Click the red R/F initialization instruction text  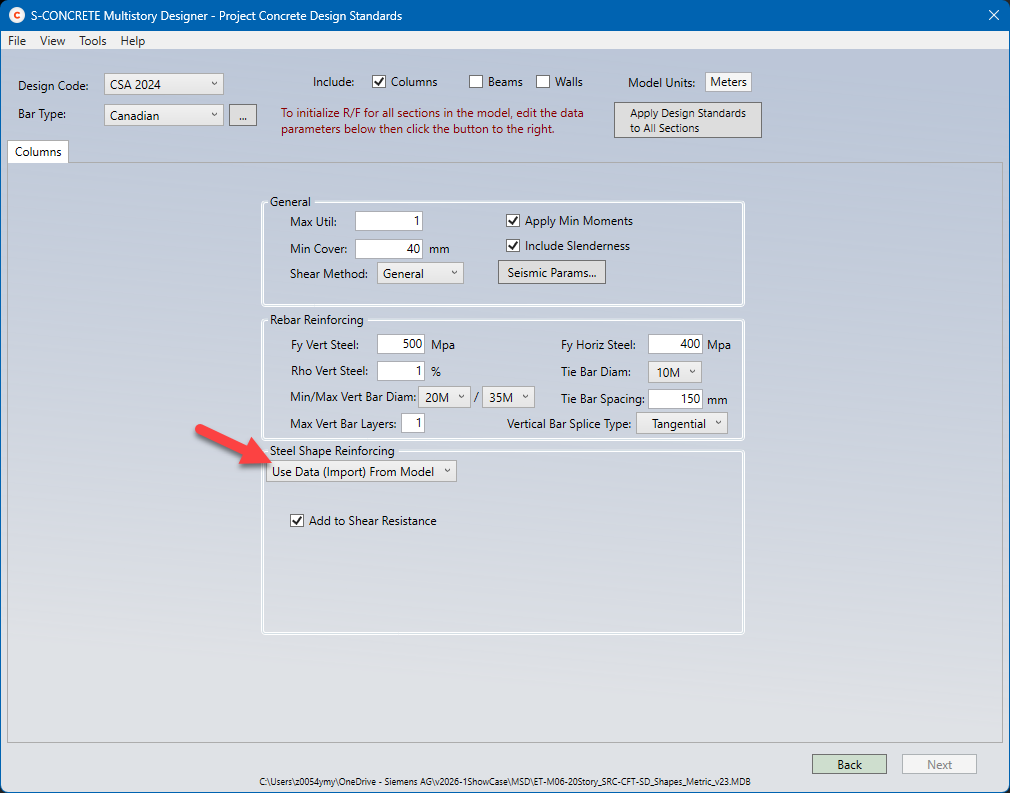tap(432, 120)
